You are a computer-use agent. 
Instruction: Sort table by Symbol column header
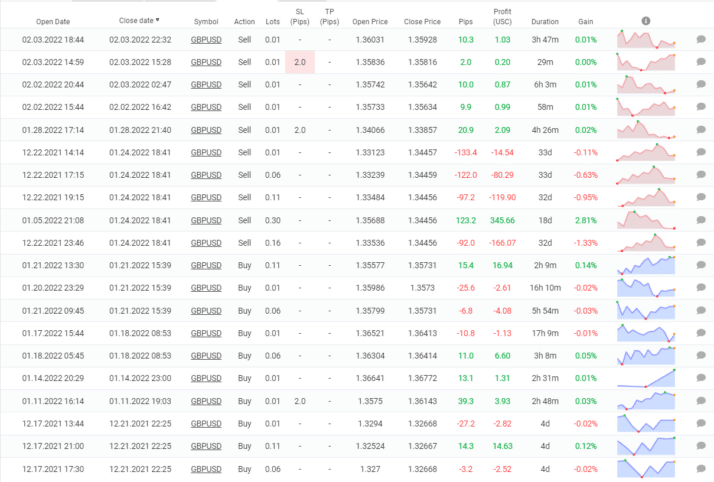(x=206, y=21)
